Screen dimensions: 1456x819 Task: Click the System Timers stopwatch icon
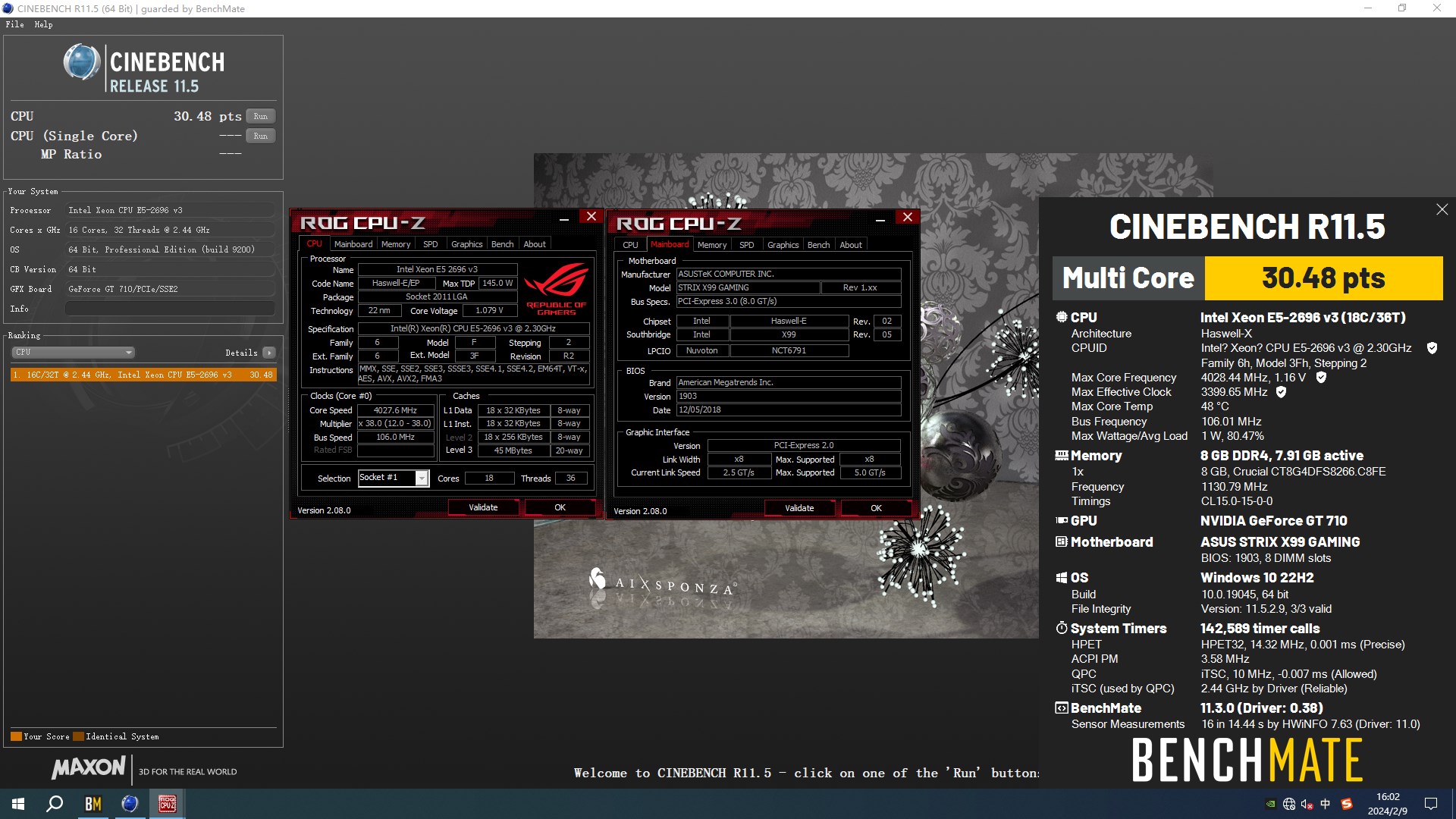tap(1062, 628)
